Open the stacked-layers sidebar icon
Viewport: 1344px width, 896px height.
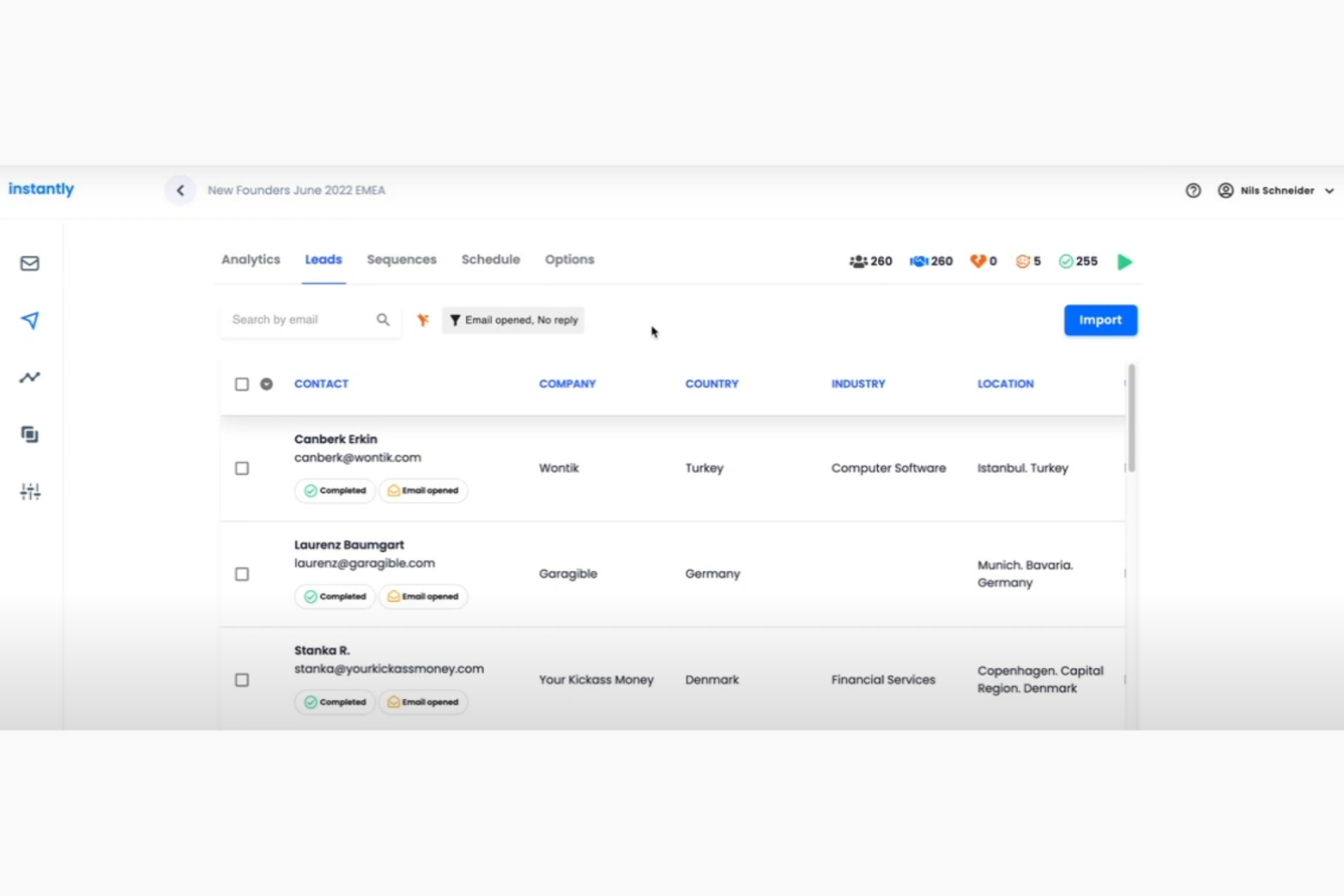[30, 435]
